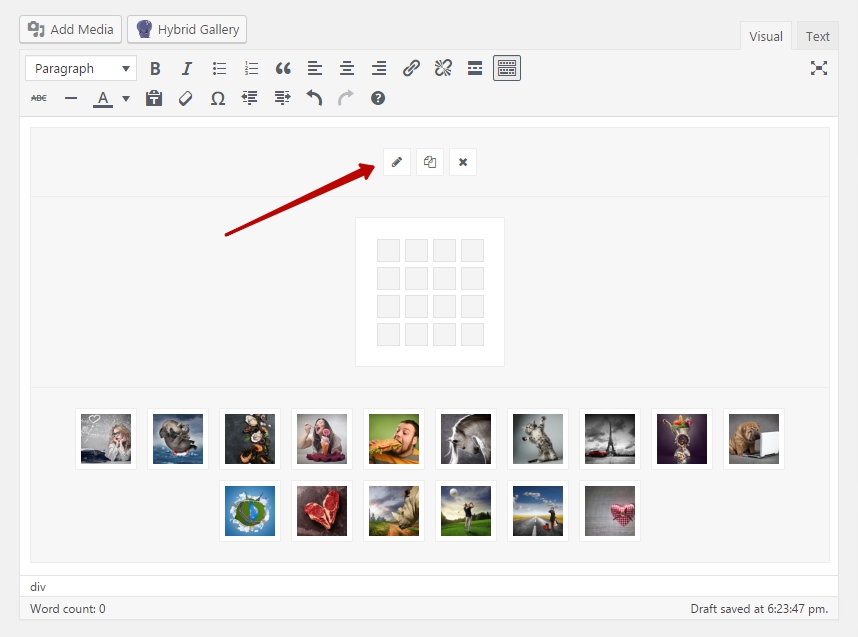858x637 pixels.
Task: Open text color picker arrow
Action: [x=126, y=99]
